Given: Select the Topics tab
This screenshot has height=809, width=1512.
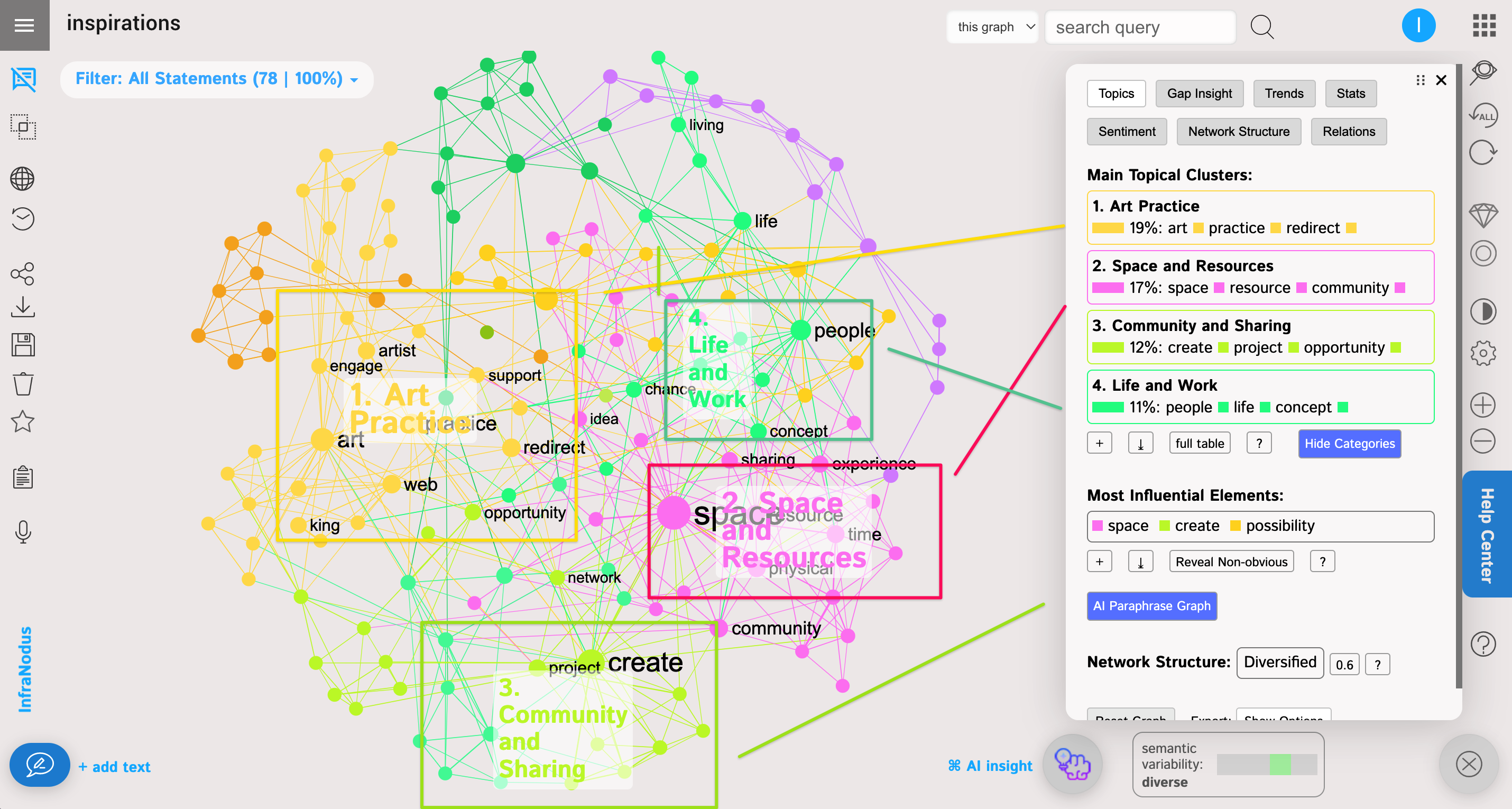Looking at the screenshot, I should point(1116,94).
